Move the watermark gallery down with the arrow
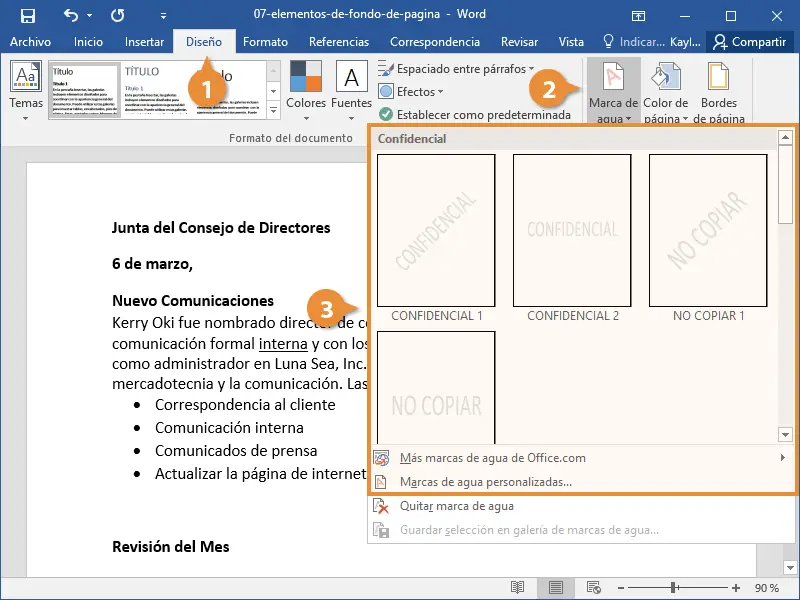 click(785, 435)
